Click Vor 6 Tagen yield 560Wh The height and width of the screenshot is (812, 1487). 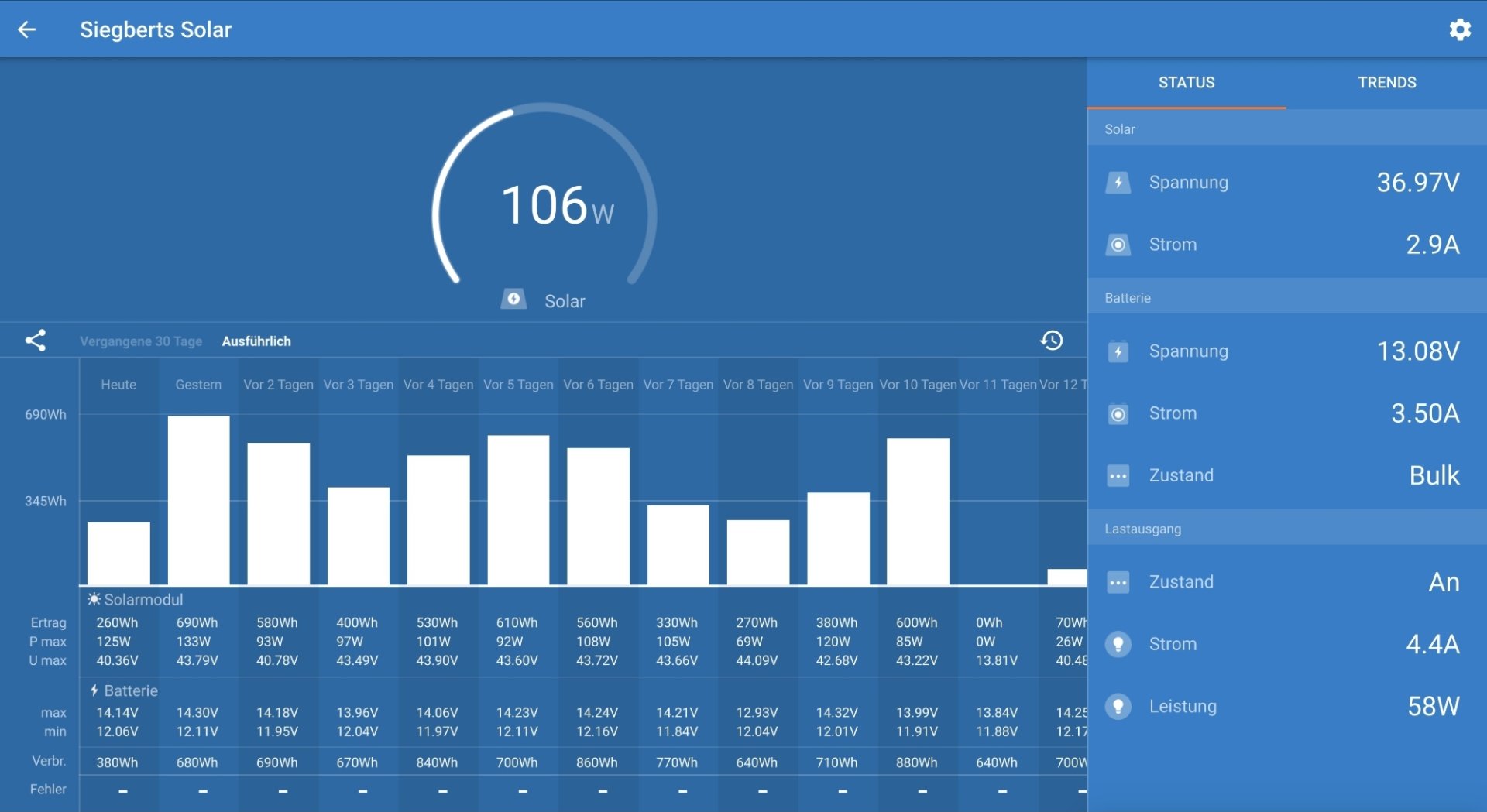[596, 622]
